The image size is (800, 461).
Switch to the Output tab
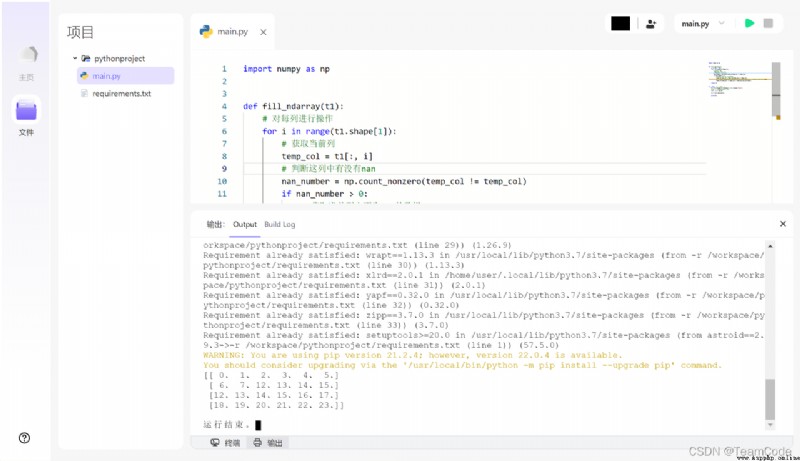tap(245, 224)
